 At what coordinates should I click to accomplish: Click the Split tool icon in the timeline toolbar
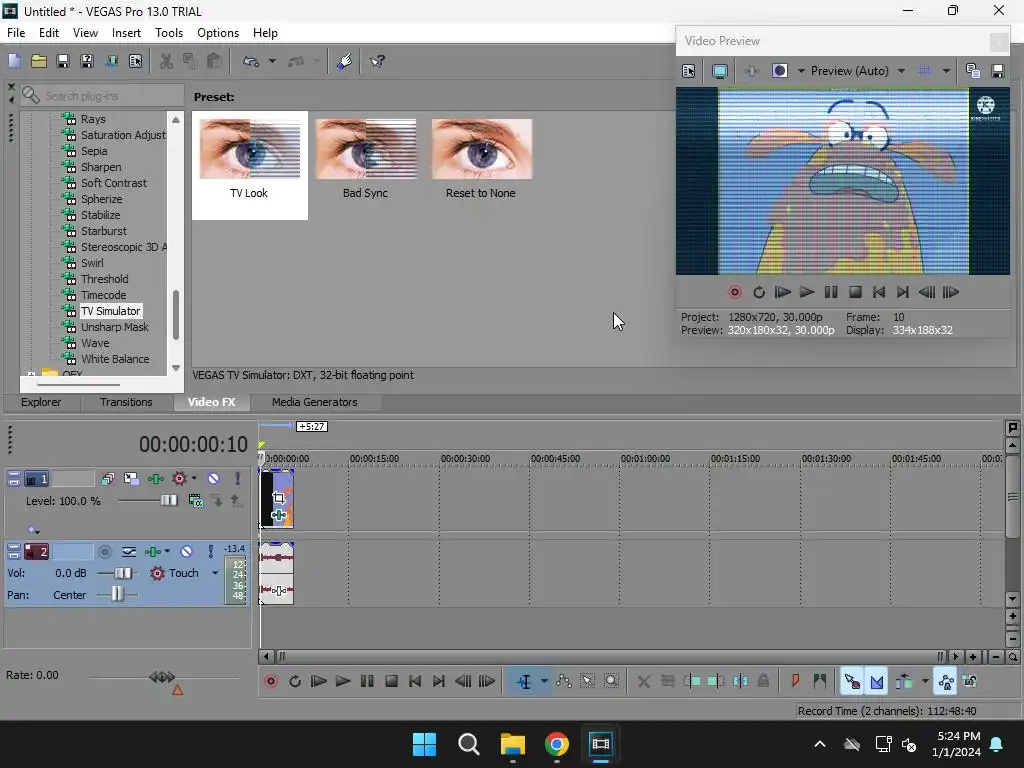(x=740, y=681)
